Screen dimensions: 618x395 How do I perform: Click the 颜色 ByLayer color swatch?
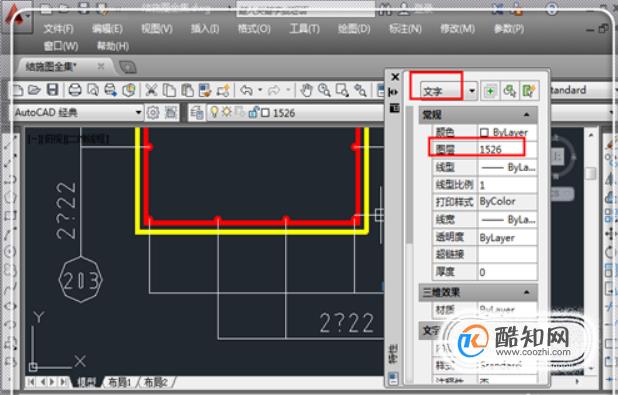pyautogui.click(x=485, y=132)
